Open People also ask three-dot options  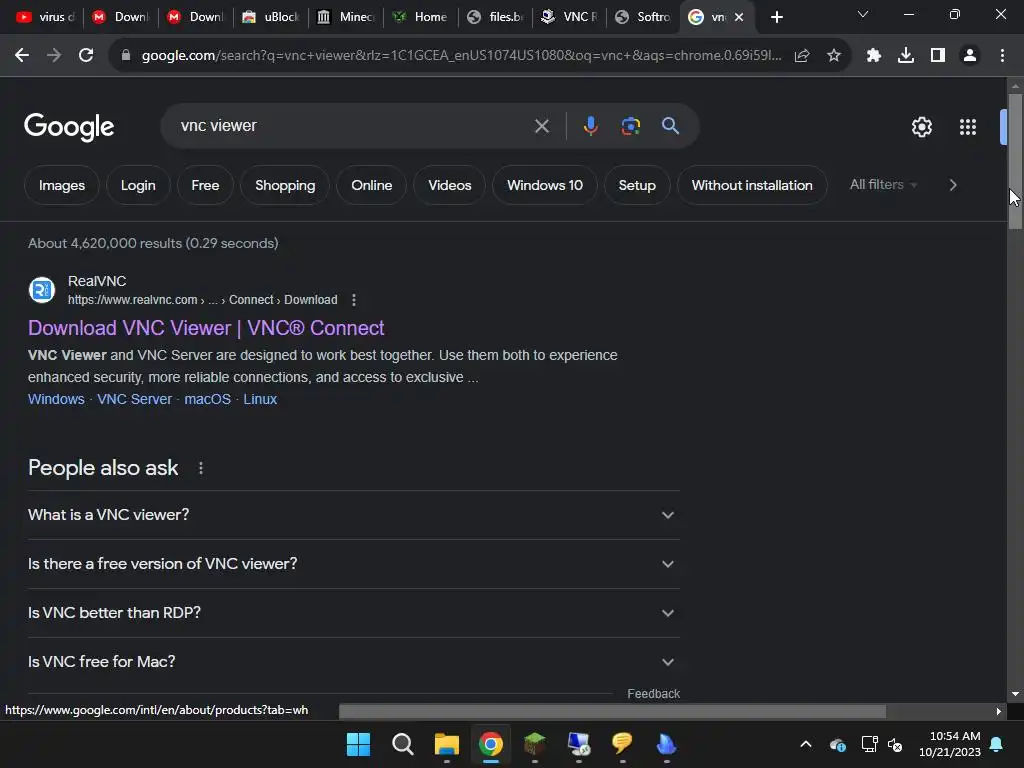pyautogui.click(x=200, y=468)
